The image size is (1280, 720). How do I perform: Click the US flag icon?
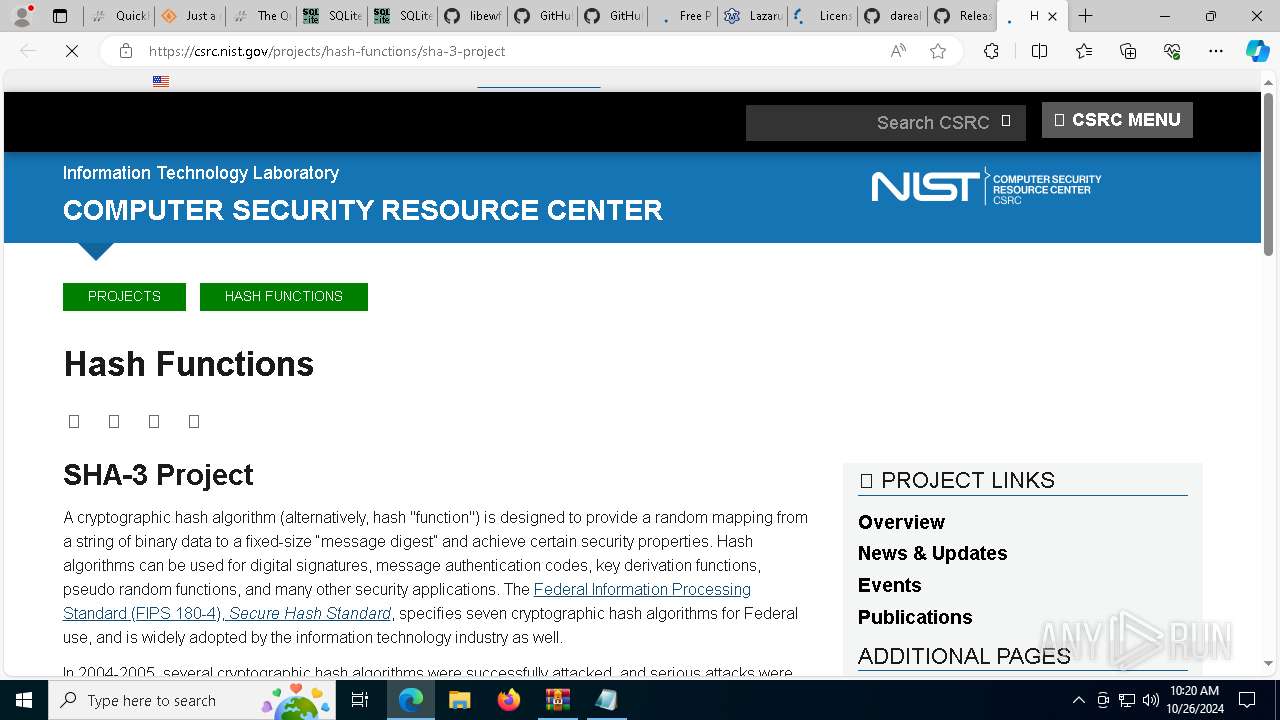[x=161, y=82]
